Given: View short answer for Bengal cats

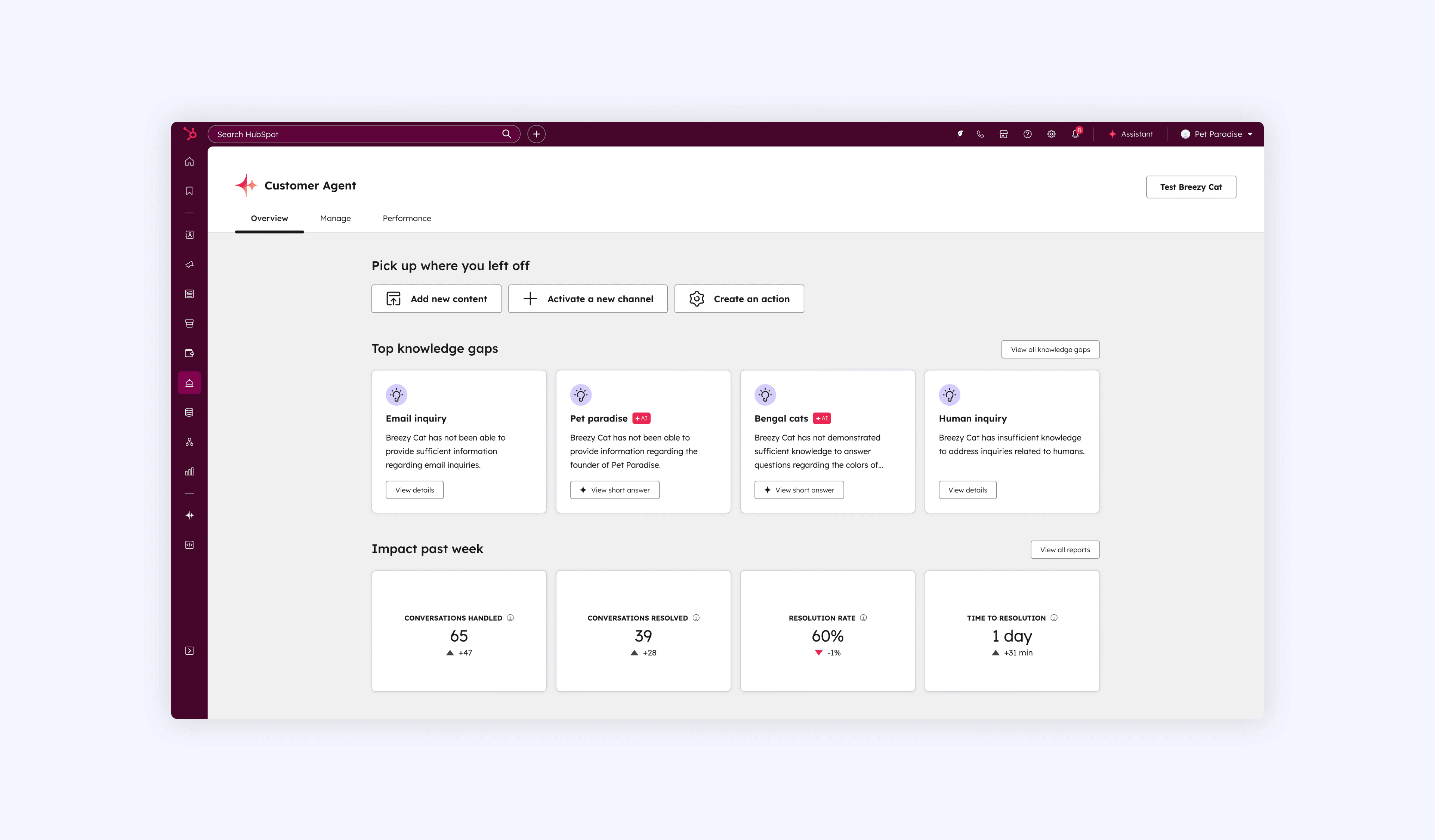Looking at the screenshot, I should [x=799, y=490].
